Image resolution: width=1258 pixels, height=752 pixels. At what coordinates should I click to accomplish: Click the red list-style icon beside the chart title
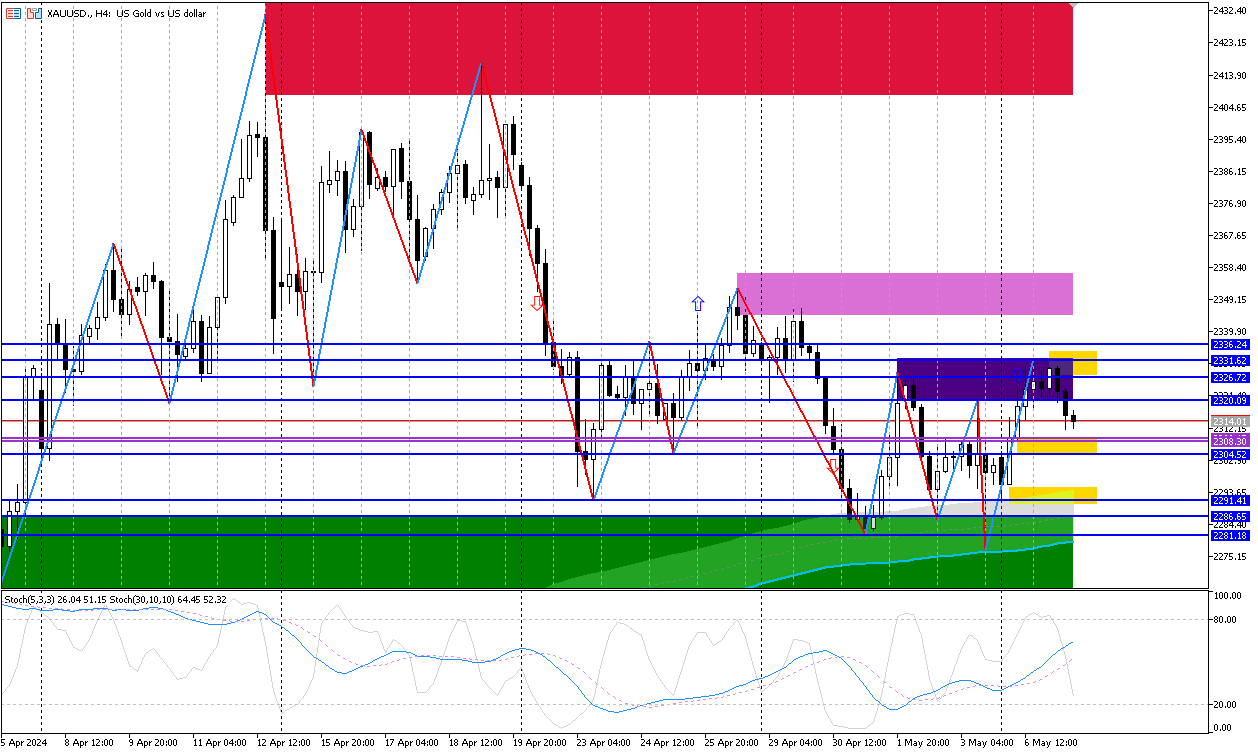[x=12, y=14]
